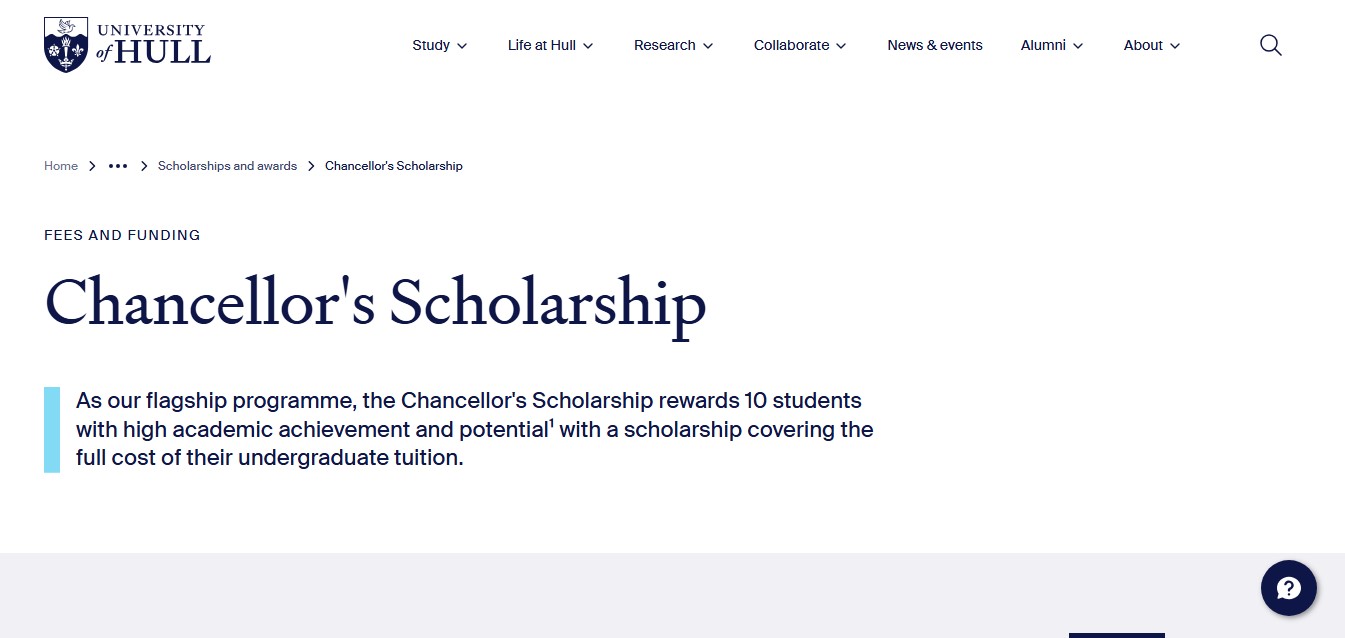Viewport: 1345px width, 638px height.
Task: Click the FEES AND FUNDING label
Action: coord(122,235)
